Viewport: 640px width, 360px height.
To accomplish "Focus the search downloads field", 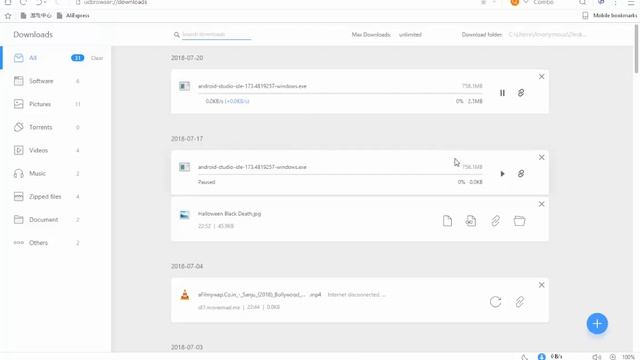I will pyautogui.click(x=216, y=34).
